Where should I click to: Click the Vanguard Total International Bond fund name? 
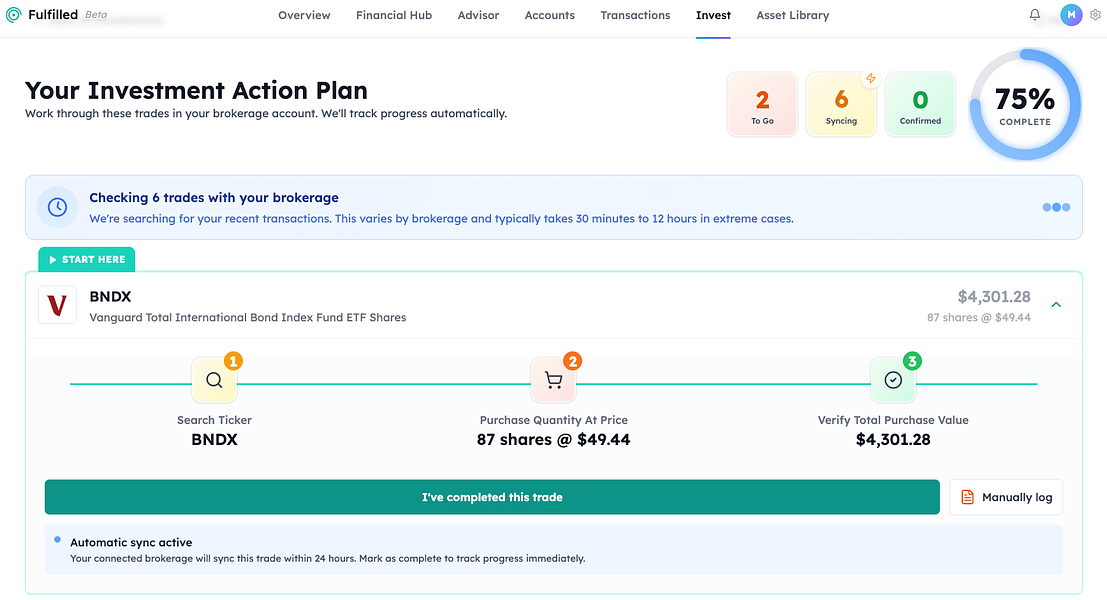pyautogui.click(x=248, y=318)
